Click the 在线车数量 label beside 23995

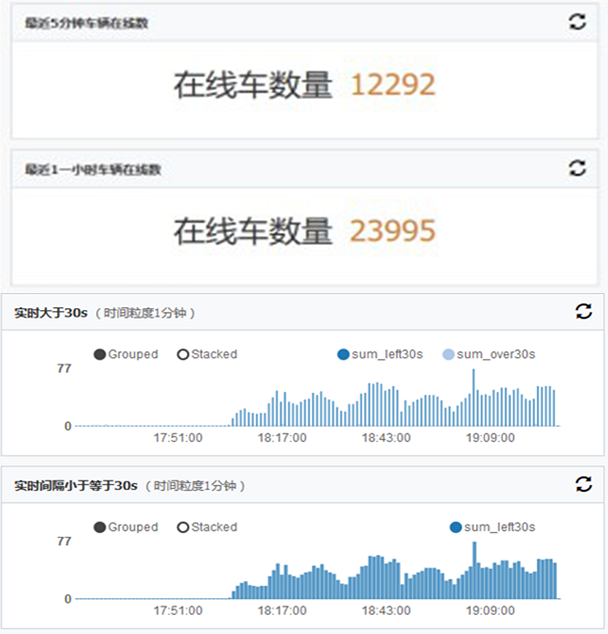pos(253,231)
